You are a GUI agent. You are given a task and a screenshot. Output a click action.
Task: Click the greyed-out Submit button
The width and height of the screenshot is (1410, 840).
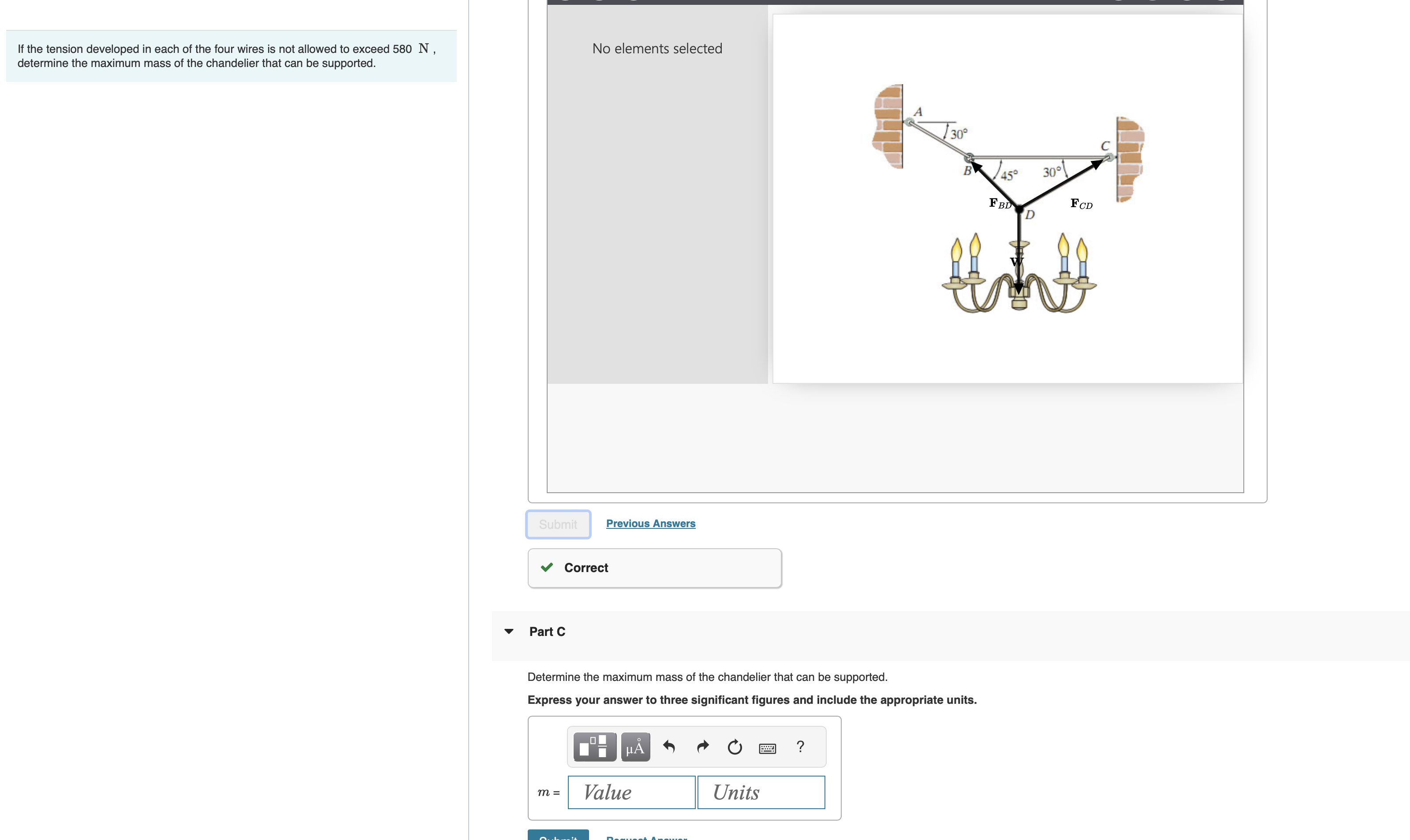558,524
